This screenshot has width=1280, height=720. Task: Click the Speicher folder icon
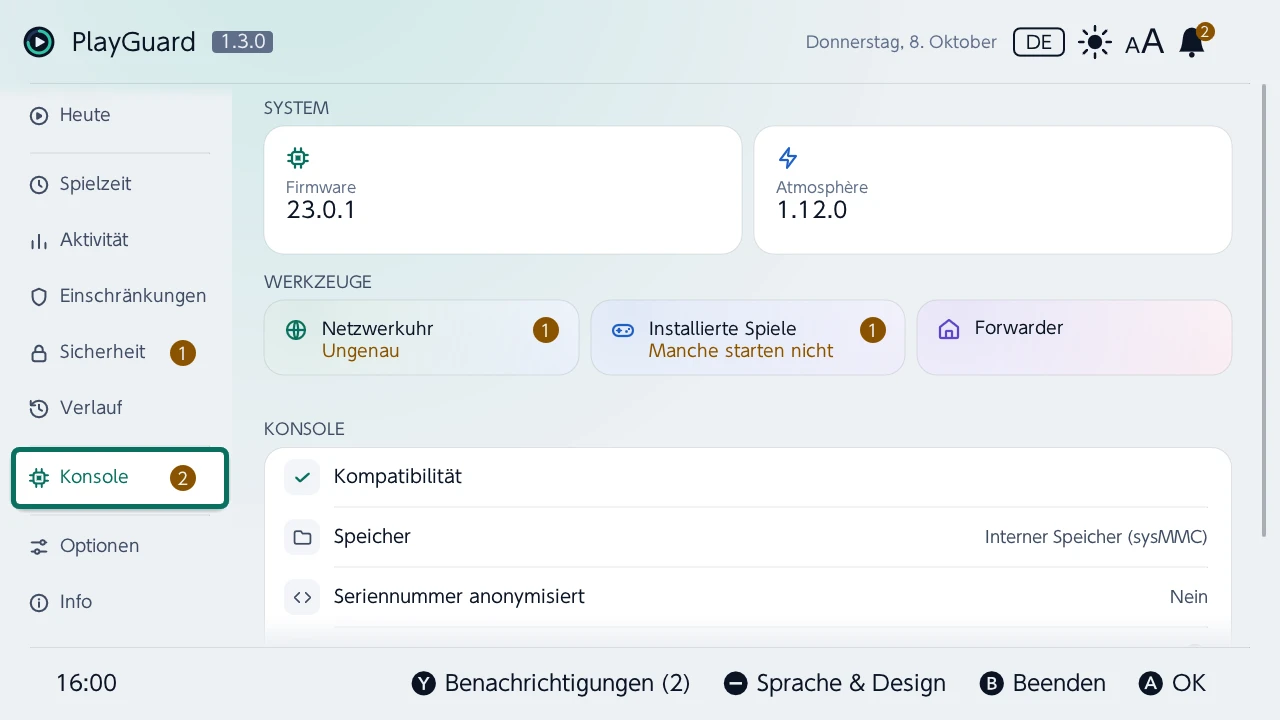[302, 537]
